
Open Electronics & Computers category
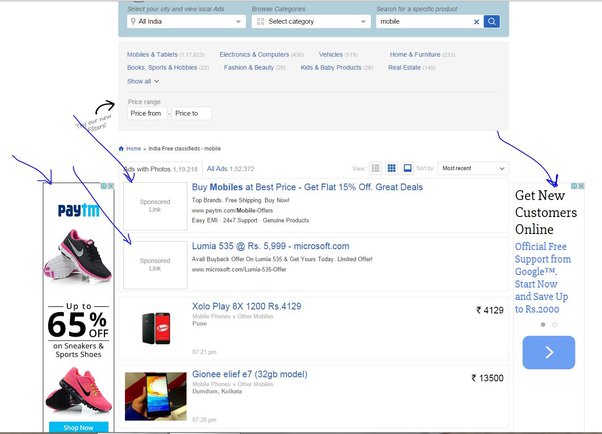tap(254, 55)
